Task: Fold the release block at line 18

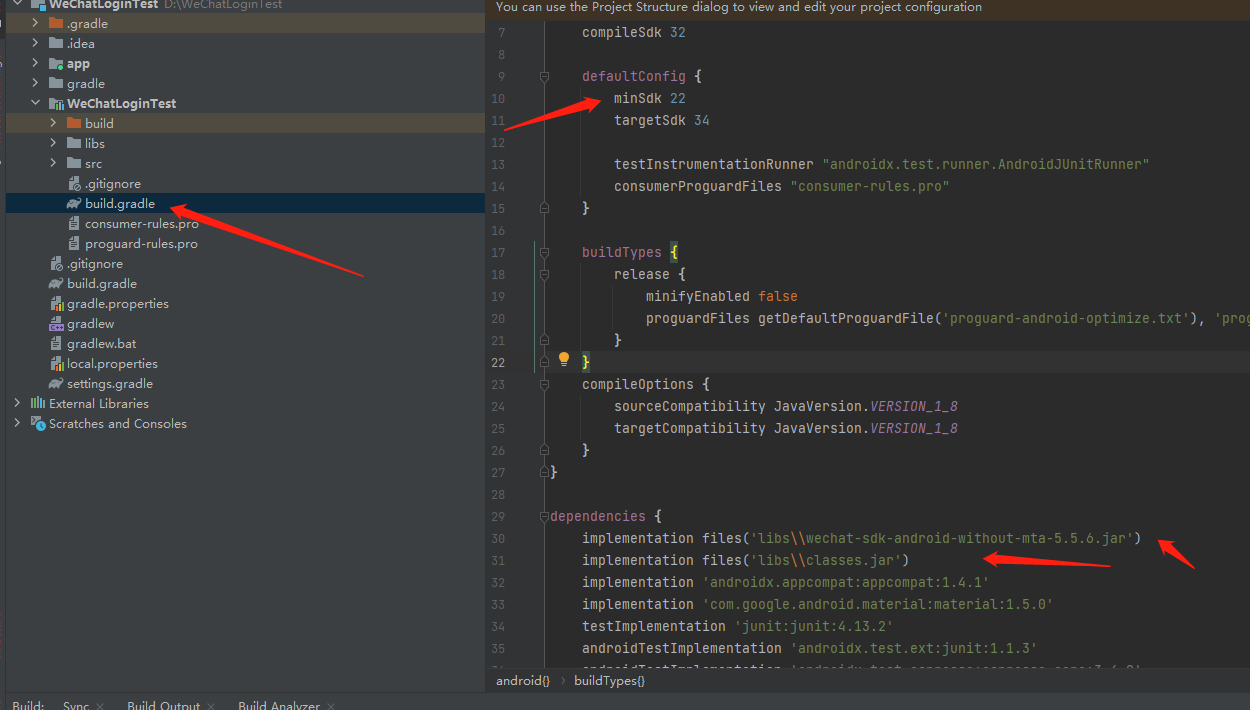Action: pyautogui.click(x=544, y=274)
